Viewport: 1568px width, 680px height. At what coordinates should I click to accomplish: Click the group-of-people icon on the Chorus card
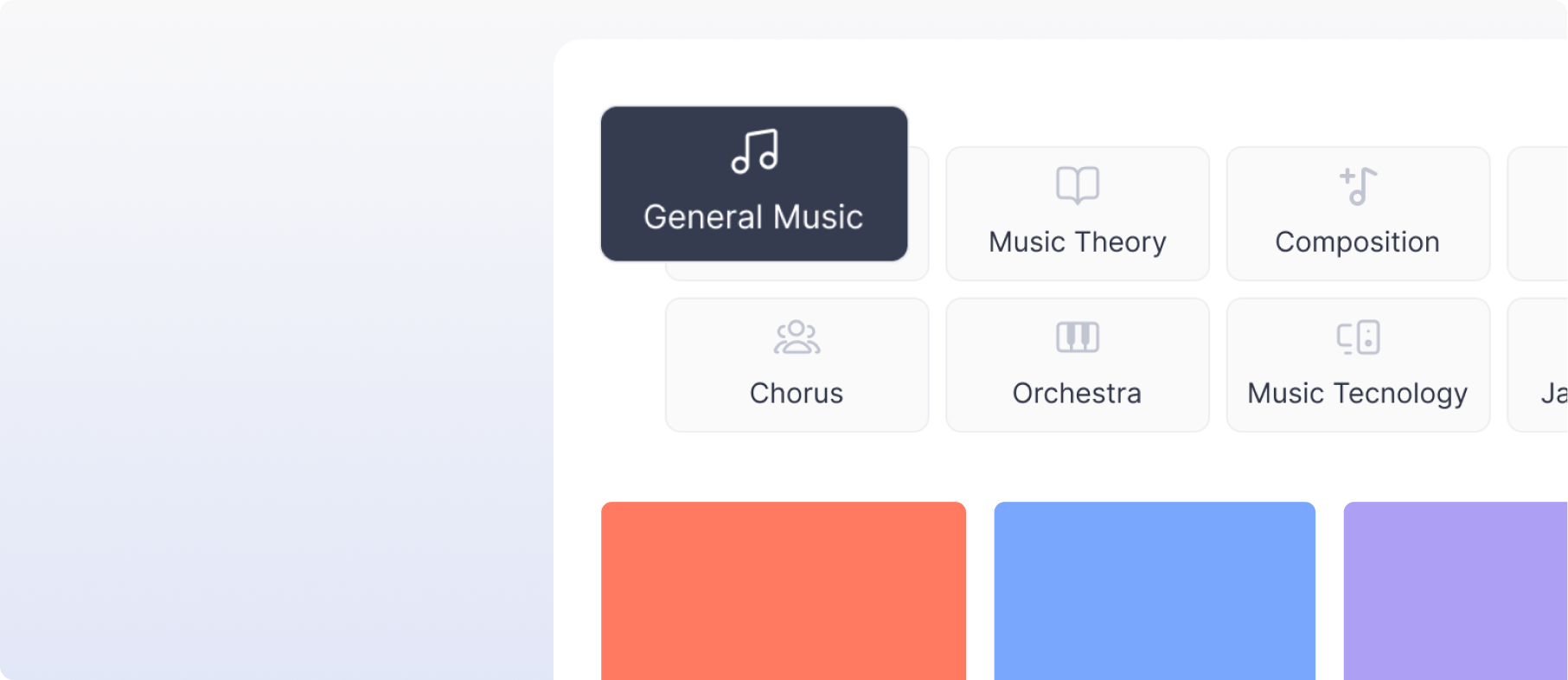pos(797,337)
